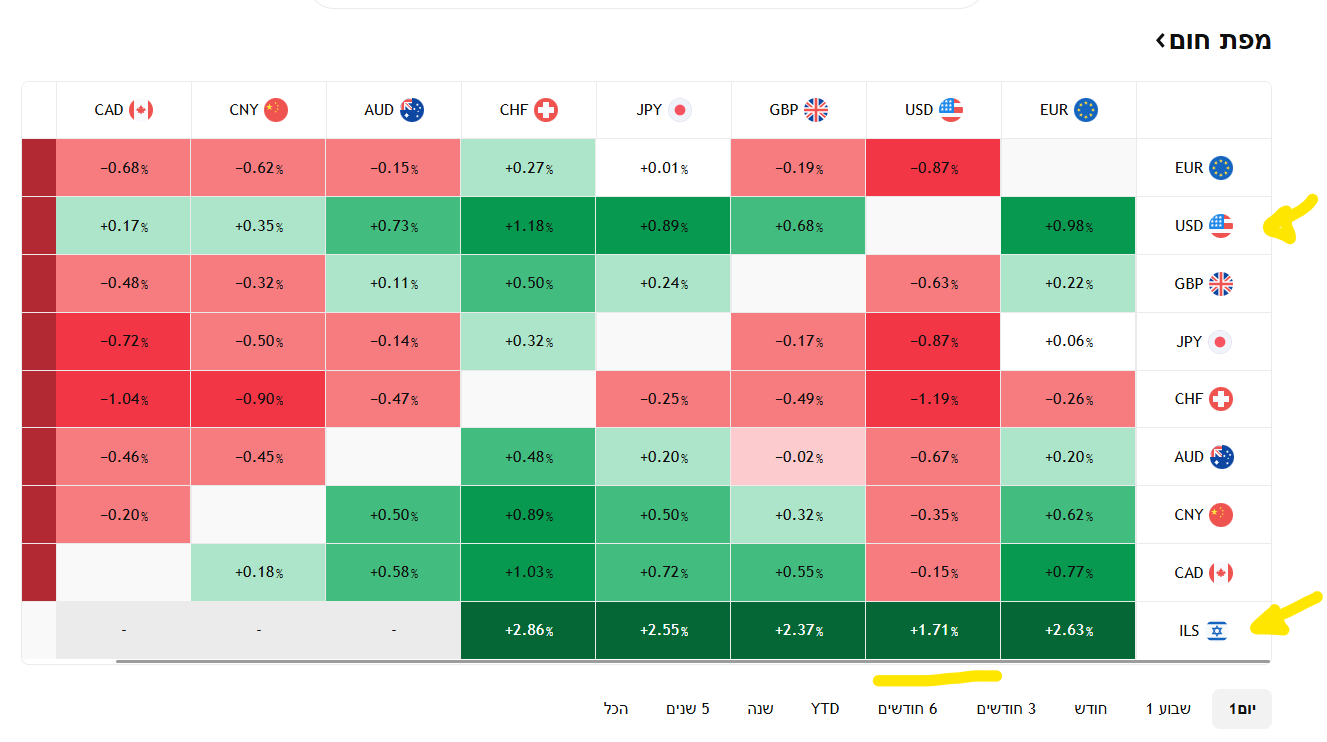Image resolution: width=1327 pixels, height=742 pixels.
Task: Open the מפת חום heading chevron
Action: point(1160,41)
